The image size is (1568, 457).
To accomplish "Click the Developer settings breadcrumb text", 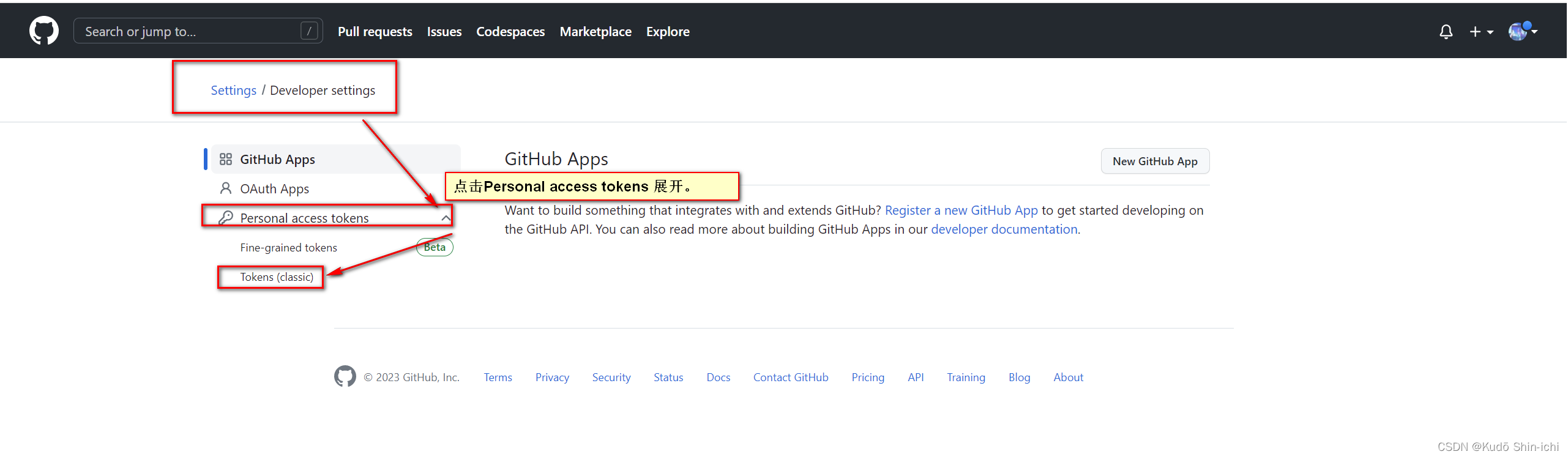I will pos(323,91).
